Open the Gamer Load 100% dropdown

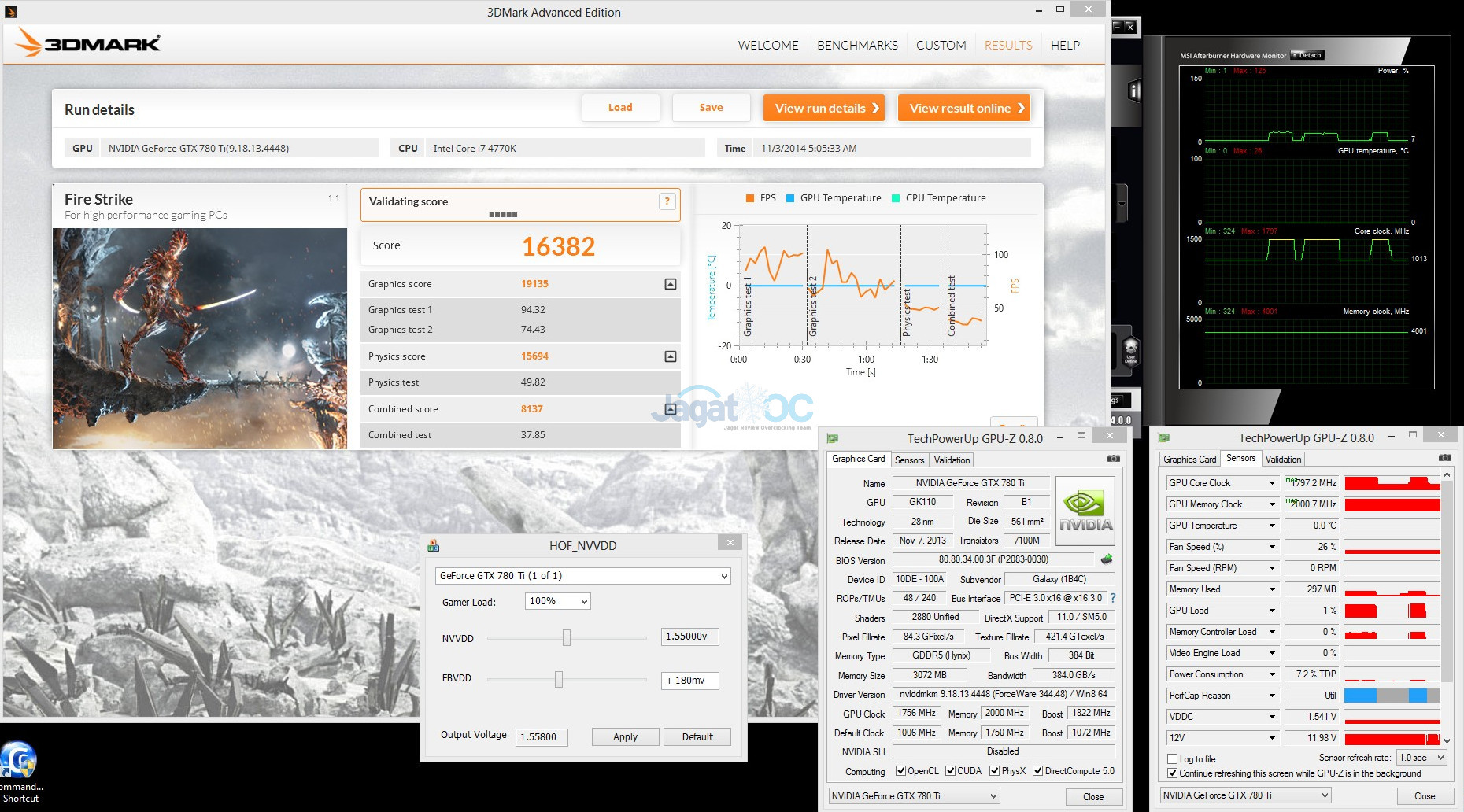point(557,601)
